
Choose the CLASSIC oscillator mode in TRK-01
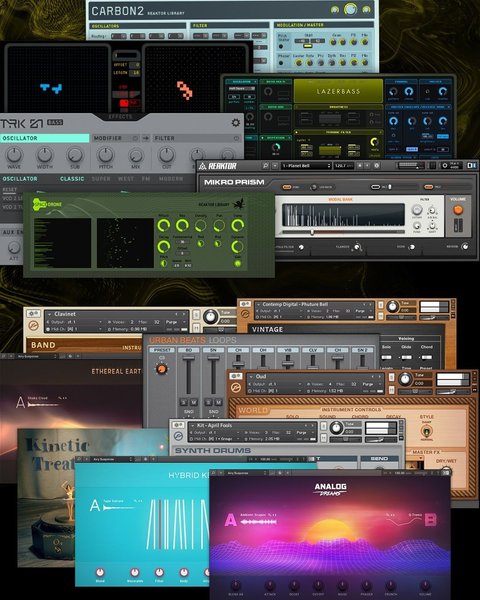pyautogui.click(x=72, y=179)
